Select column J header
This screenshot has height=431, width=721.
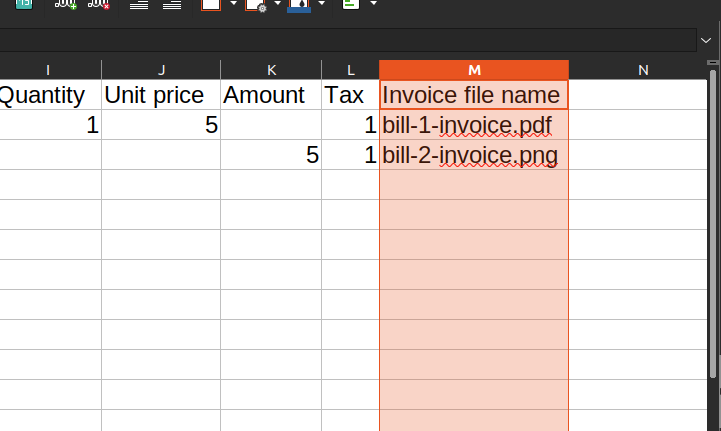tap(161, 70)
